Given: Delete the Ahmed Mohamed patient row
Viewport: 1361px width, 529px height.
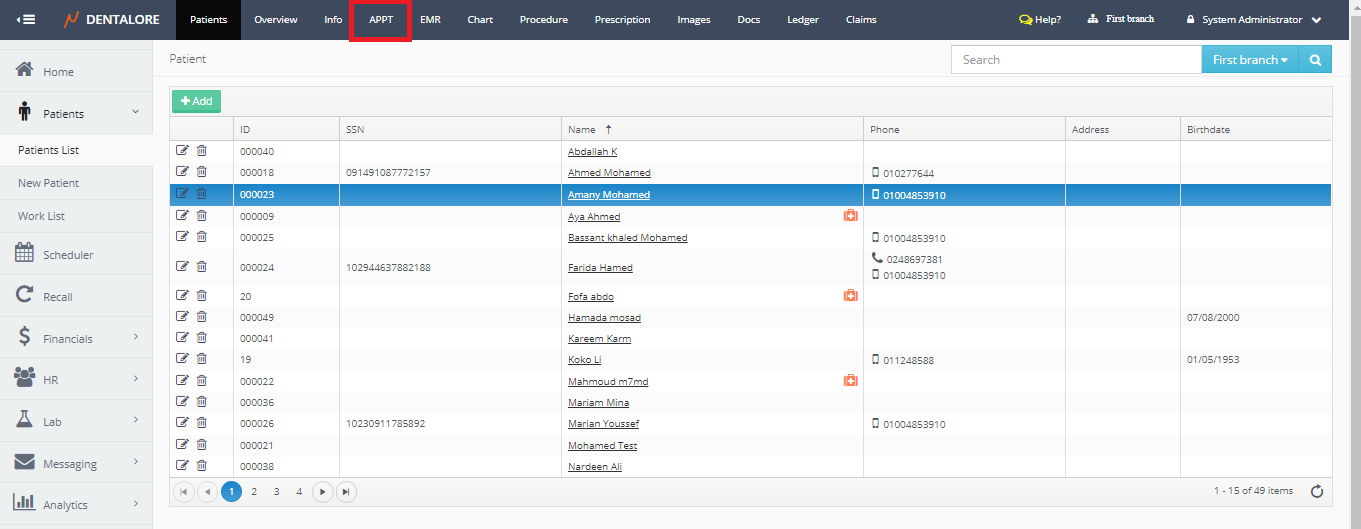Looking at the screenshot, I should (201, 172).
